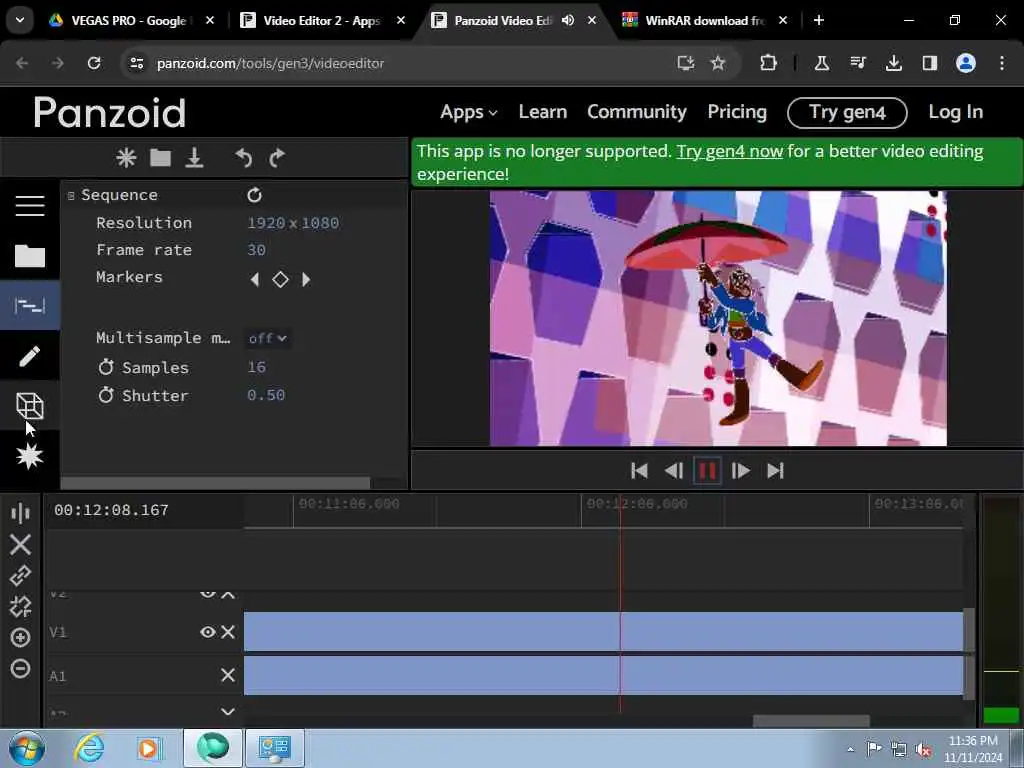Click the snapping tool in timeline toolbar

coord(20,607)
